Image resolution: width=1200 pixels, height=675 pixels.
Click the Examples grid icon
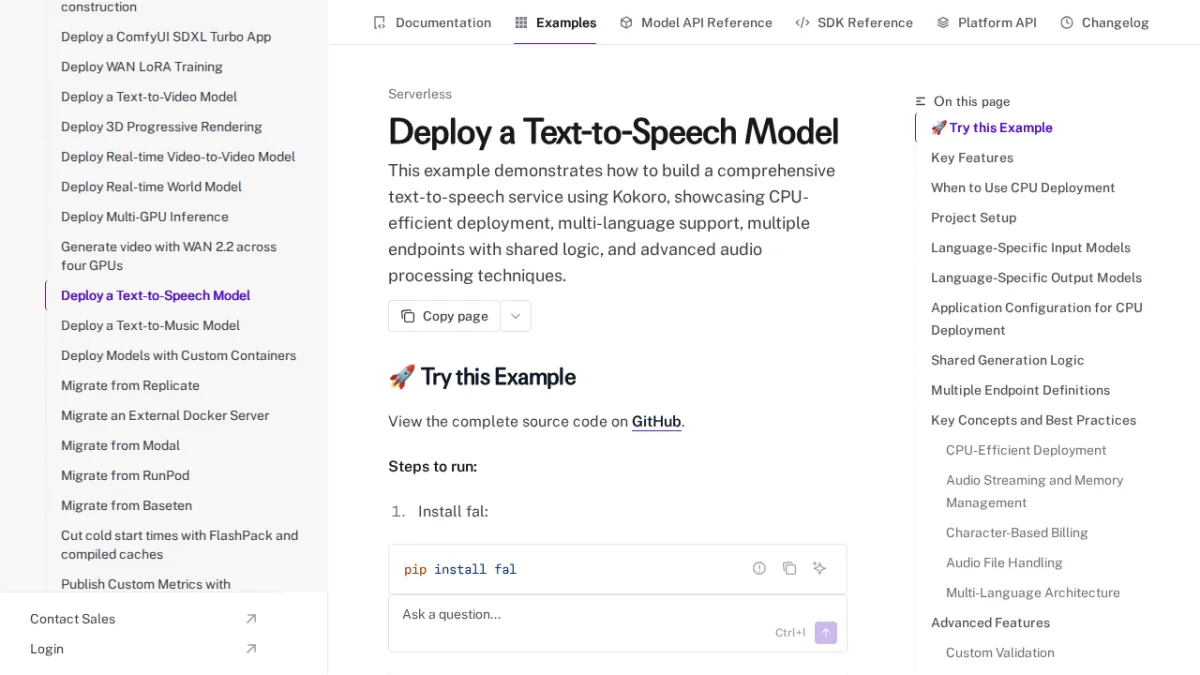(521, 22)
